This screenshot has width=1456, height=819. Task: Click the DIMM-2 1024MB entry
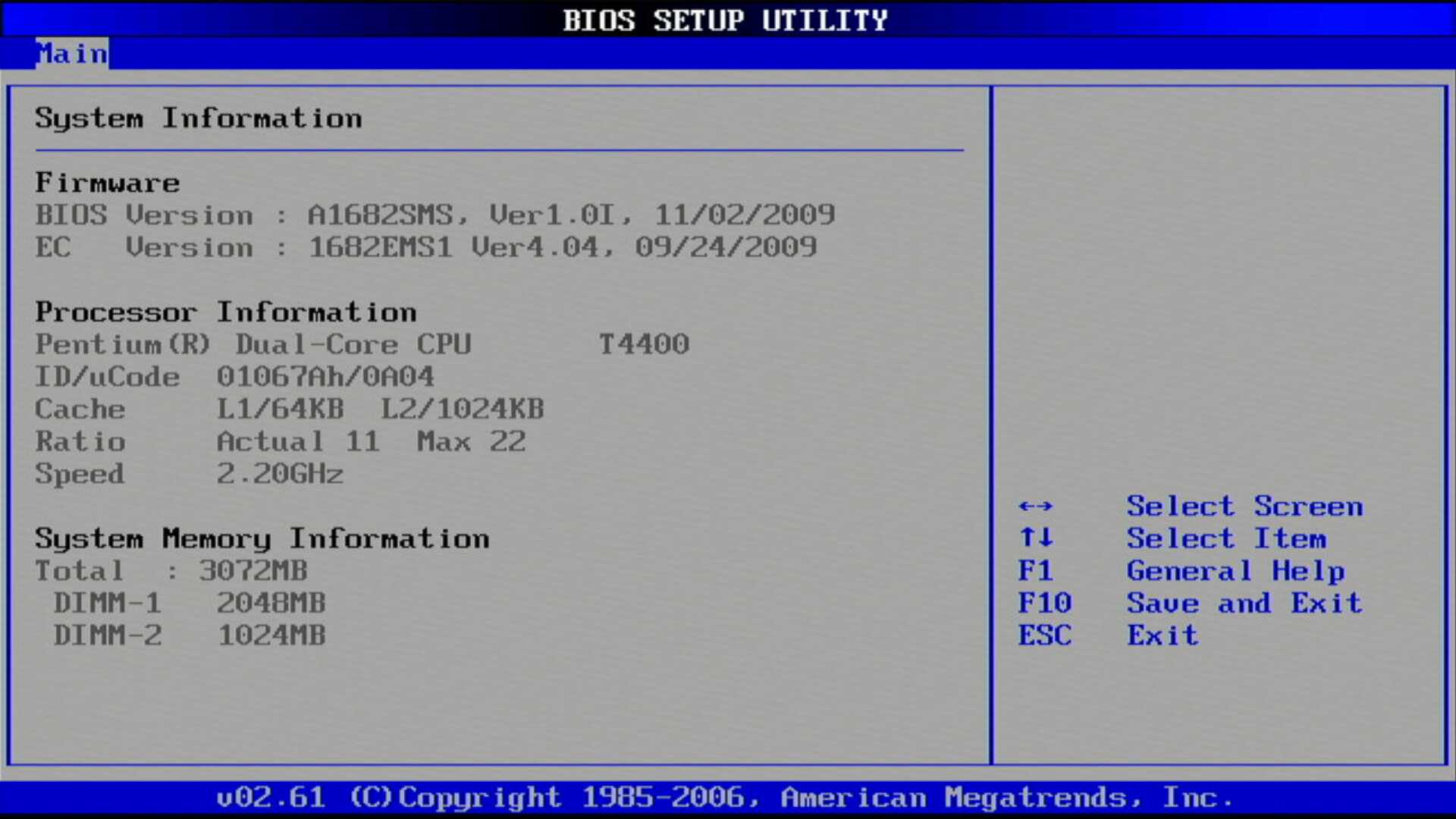point(189,635)
